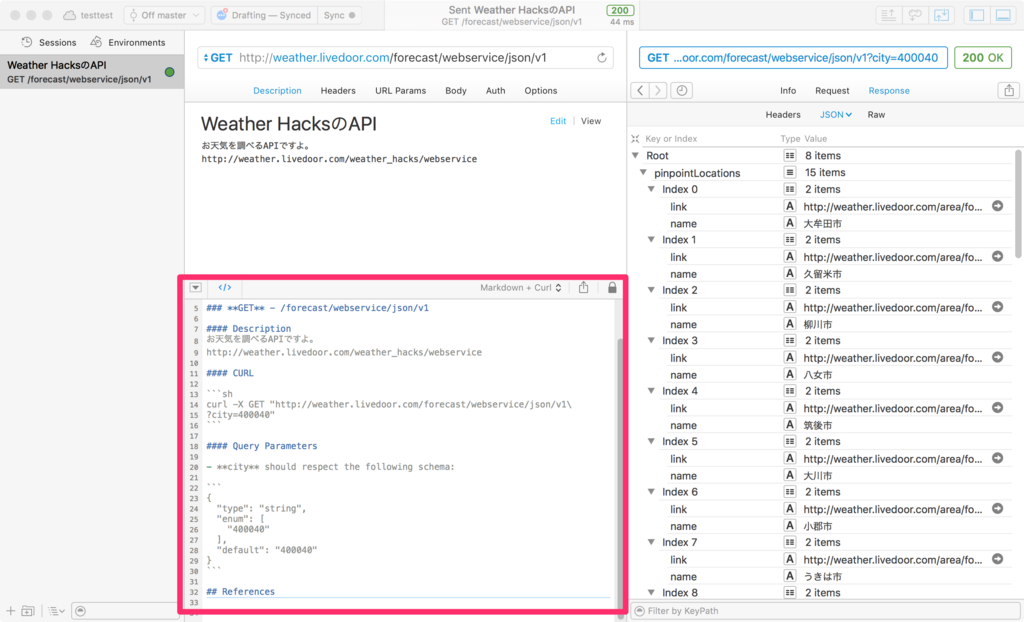The width and height of the screenshot is (1024, 622).
Task: Click the expand-all icon beside Key or Index
Action: click(x=635, y=139)
